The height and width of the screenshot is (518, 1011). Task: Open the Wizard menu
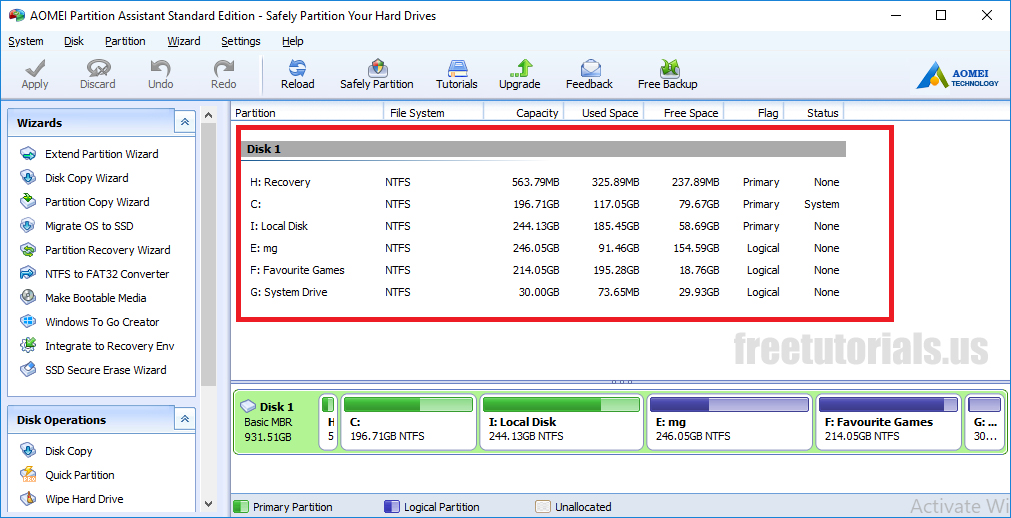pos(183,41)
